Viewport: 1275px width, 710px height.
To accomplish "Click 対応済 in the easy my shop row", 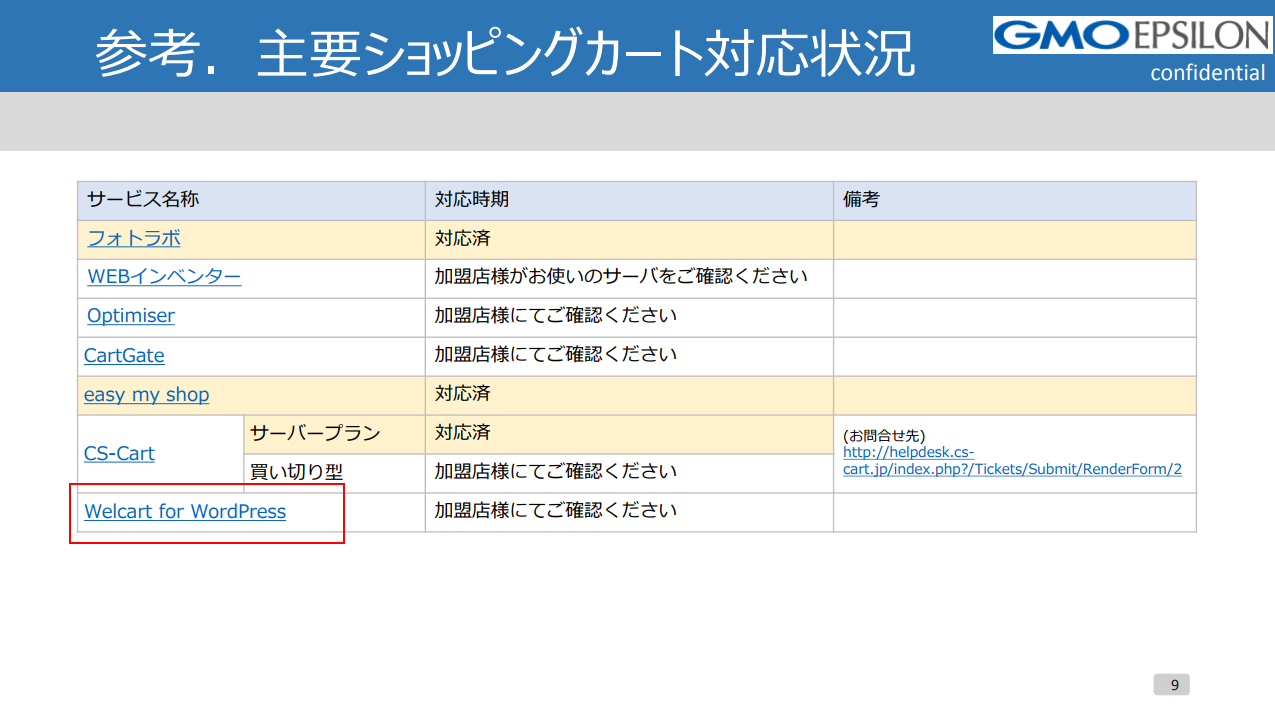I will tap(462, 394).
